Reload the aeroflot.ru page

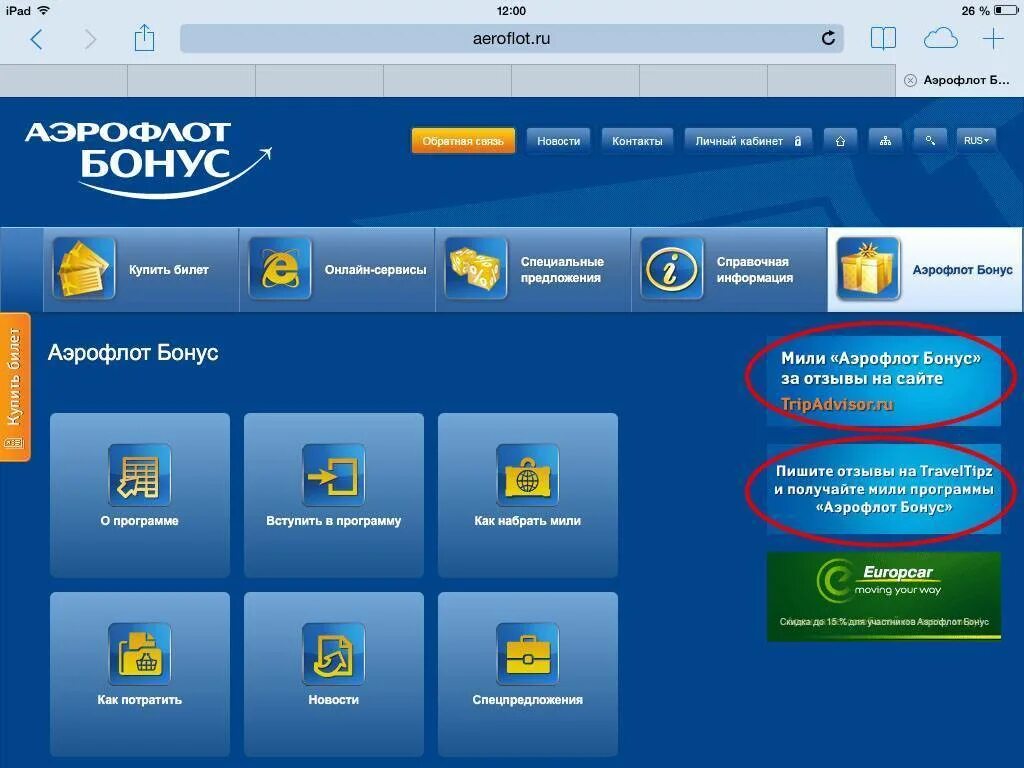click(828, 39)
